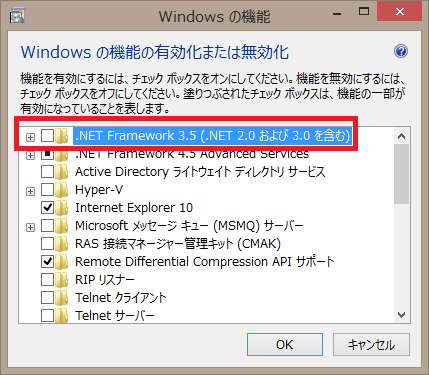Check the Microsoft メッセージ キュー (MSMQ) box
Image resolution: width=429 pixels, height=375 pixels.
coord(47,226)
